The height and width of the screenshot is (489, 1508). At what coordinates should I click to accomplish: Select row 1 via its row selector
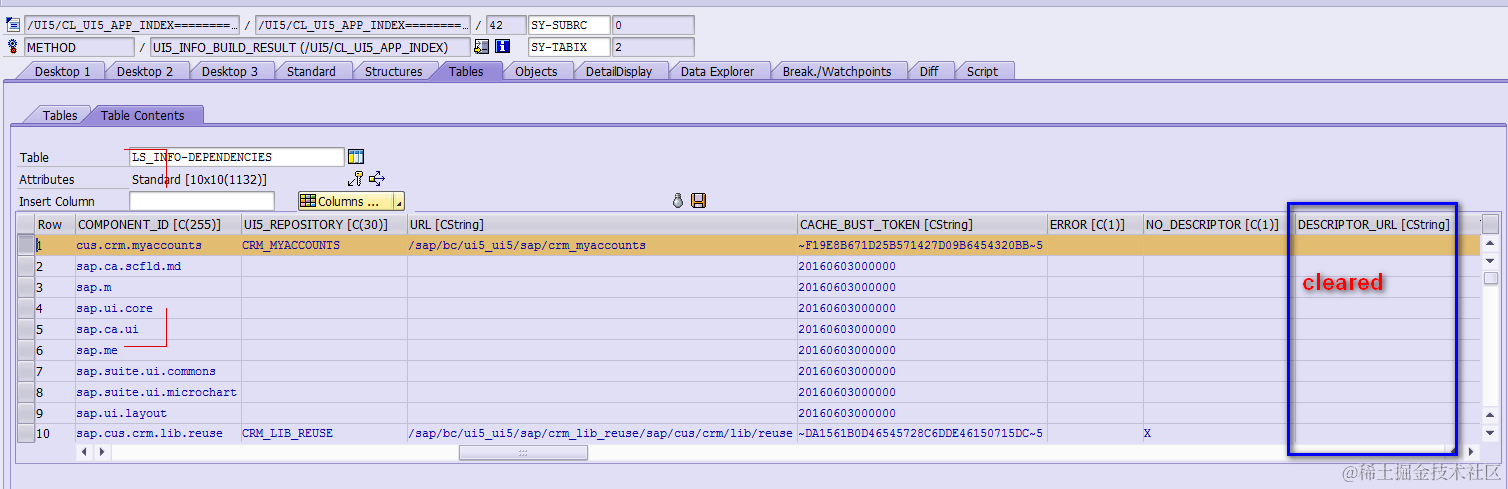click(x=26, y=245)
